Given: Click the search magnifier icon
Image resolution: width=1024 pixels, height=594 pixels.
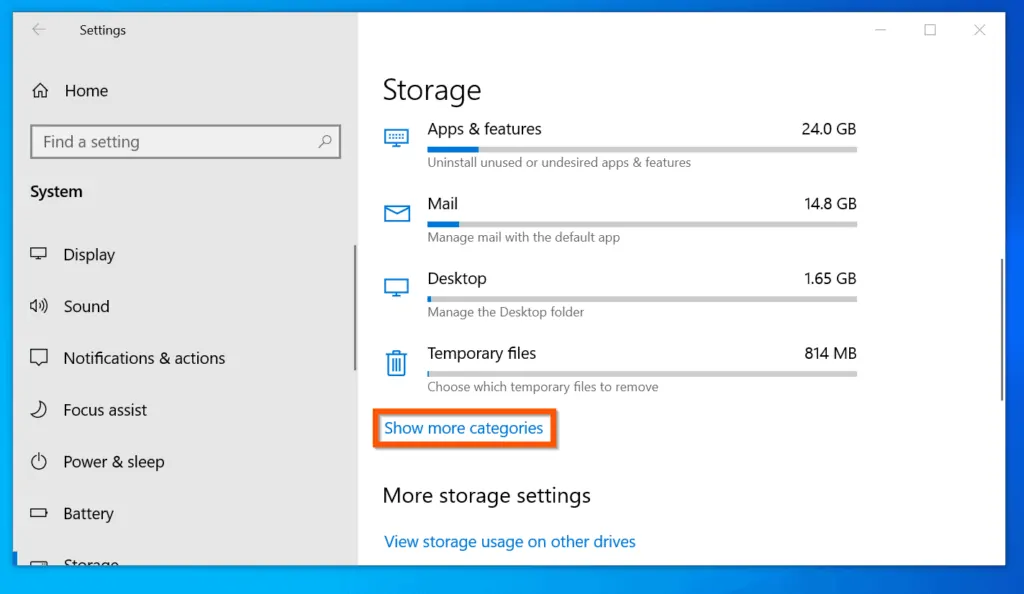Looking at the screenshot, I should point(325,142).
